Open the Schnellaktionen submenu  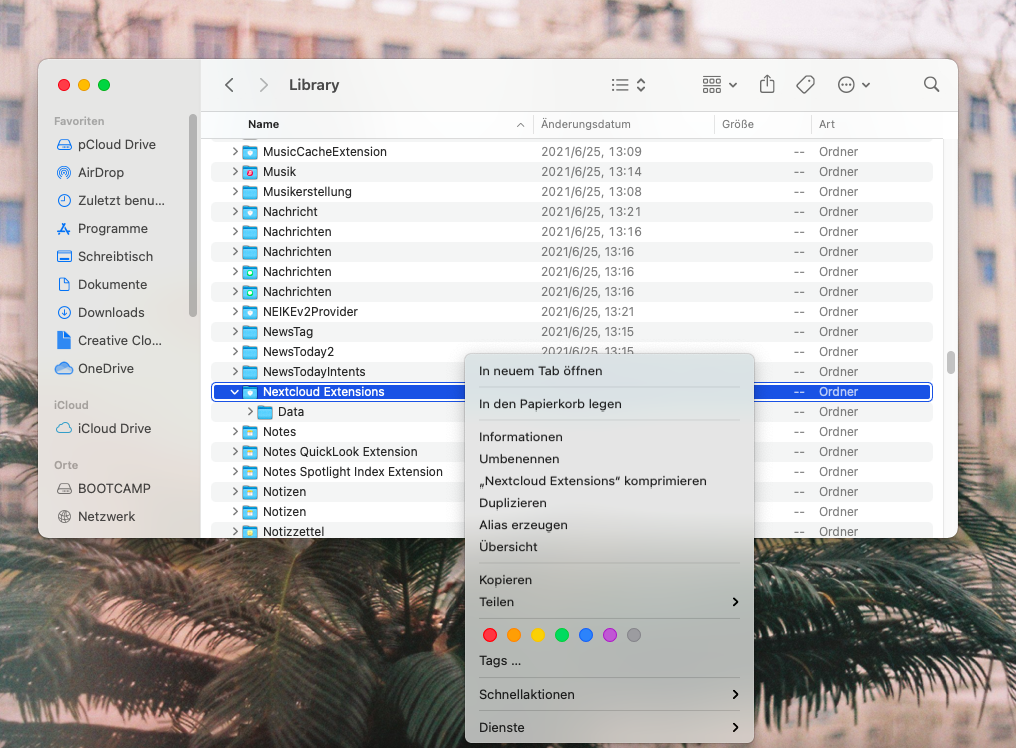coord(609,694)
